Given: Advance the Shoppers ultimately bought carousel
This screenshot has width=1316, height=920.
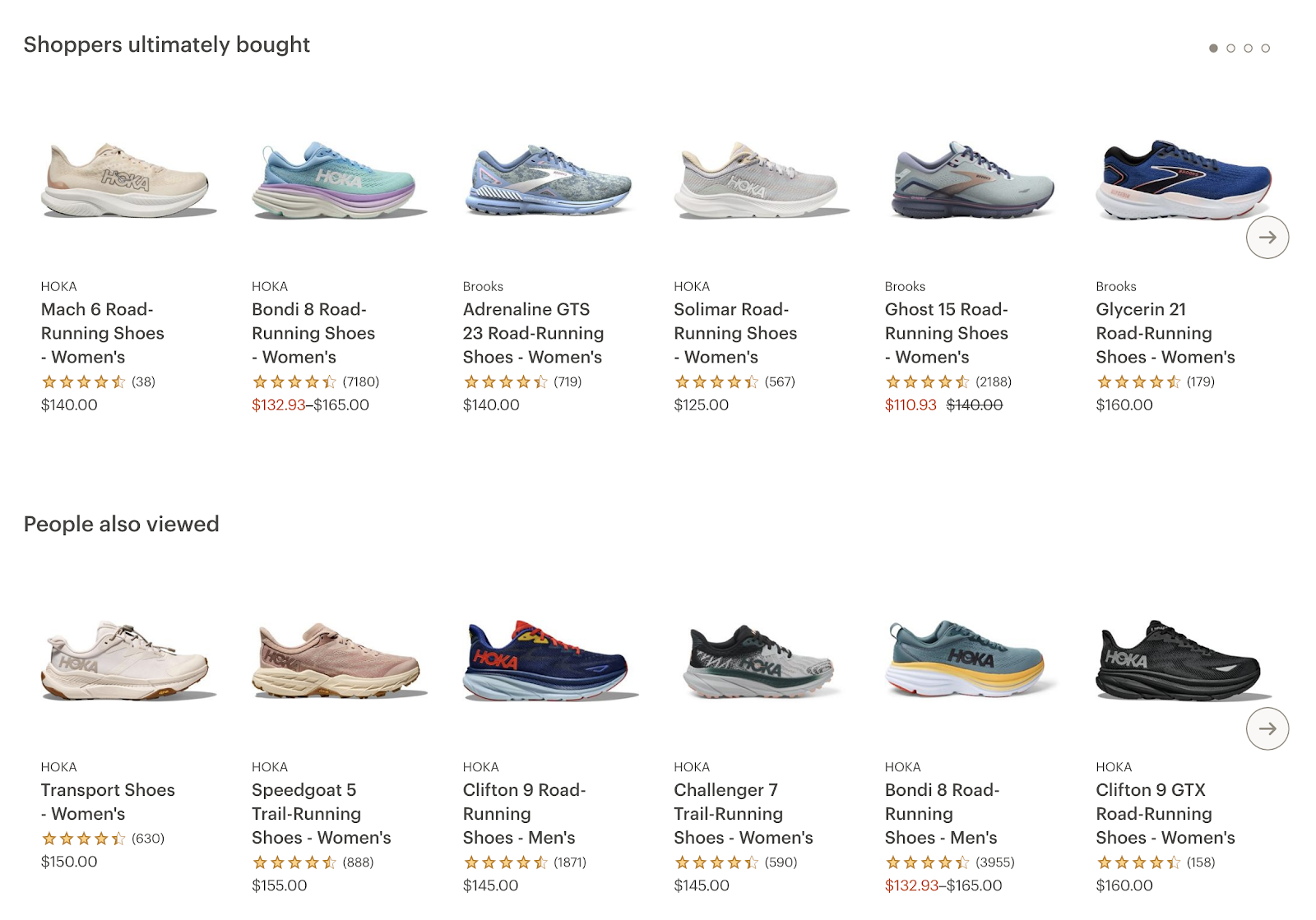Looking at the screenshot, I should tap(1268, 237).
